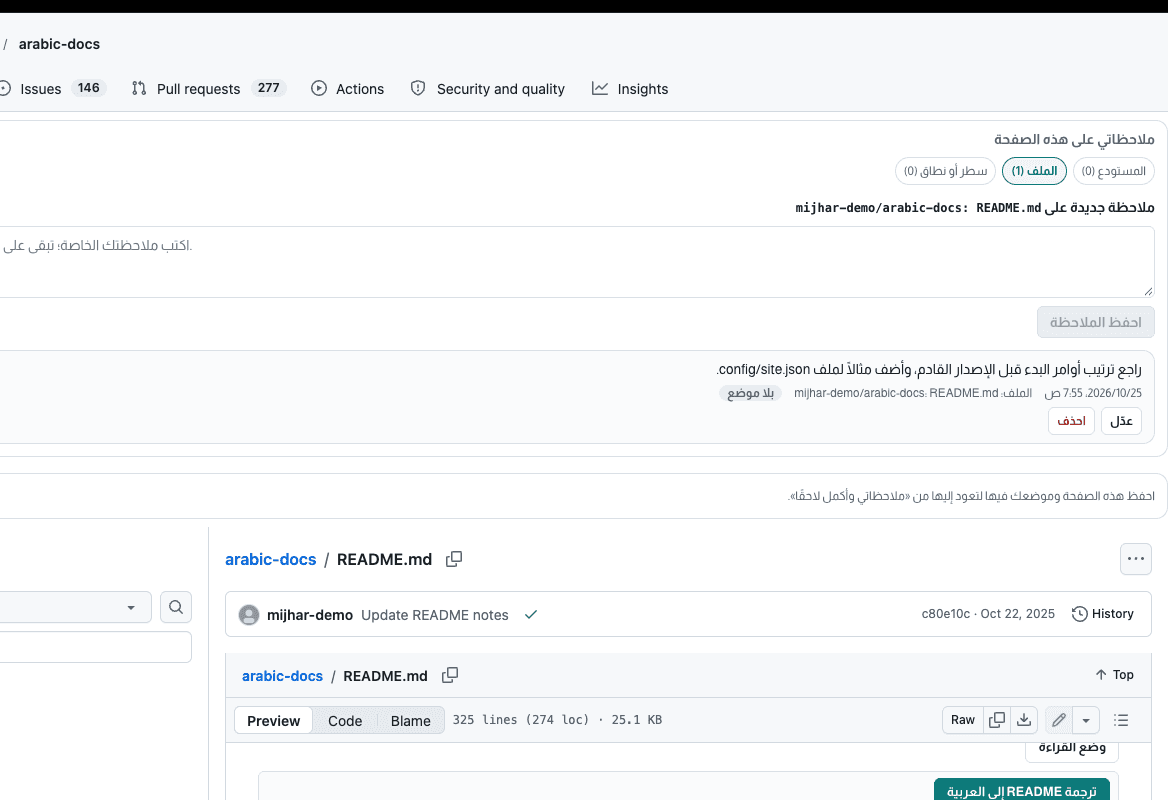
Task: Click the احذف delete note button
Action: pos(1071,421)
